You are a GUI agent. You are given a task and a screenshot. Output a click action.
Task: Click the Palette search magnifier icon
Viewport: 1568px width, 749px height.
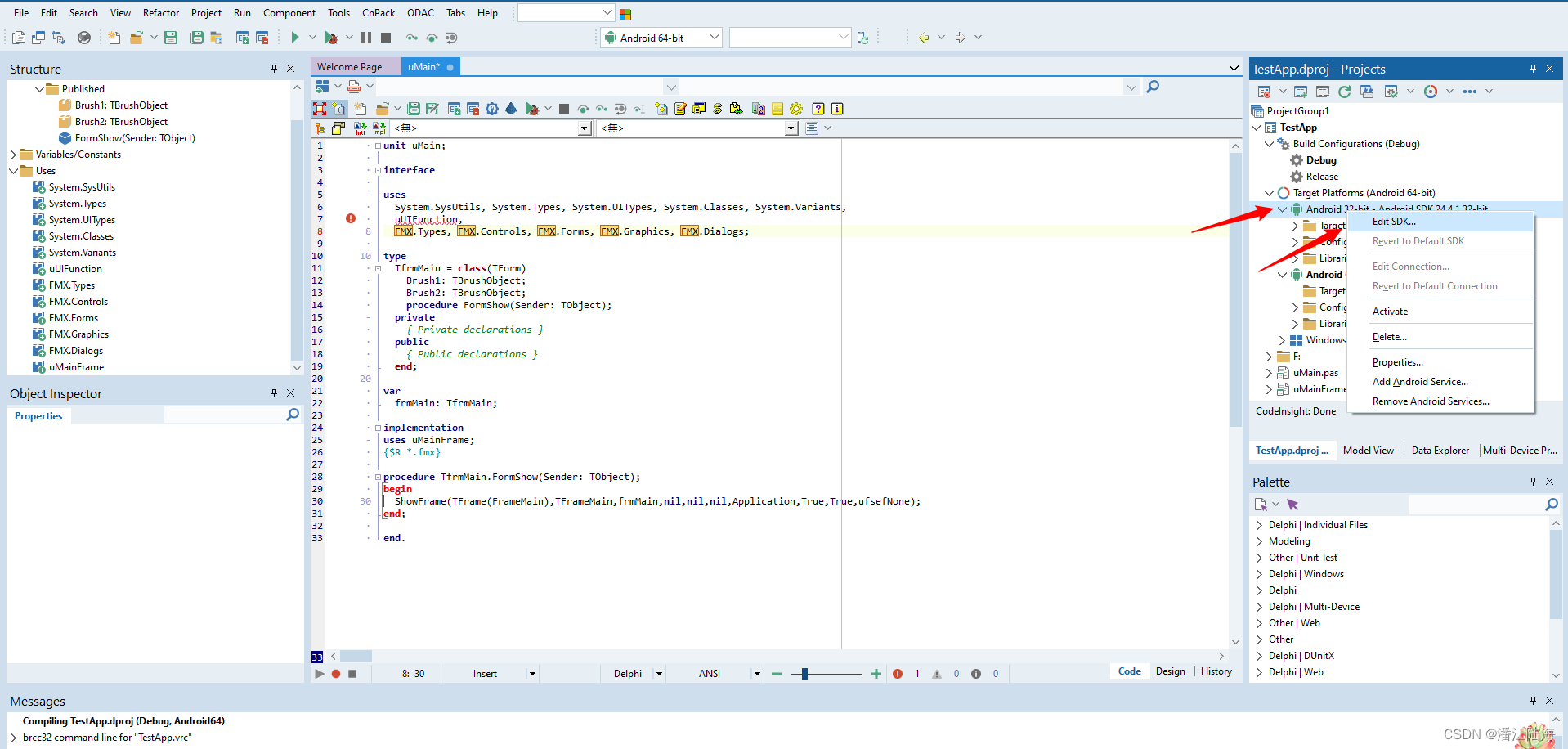point(1552,505)
